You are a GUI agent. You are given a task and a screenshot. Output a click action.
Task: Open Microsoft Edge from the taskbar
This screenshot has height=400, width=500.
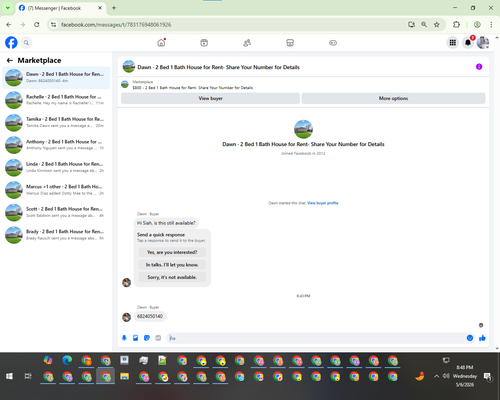coord(67,360)
